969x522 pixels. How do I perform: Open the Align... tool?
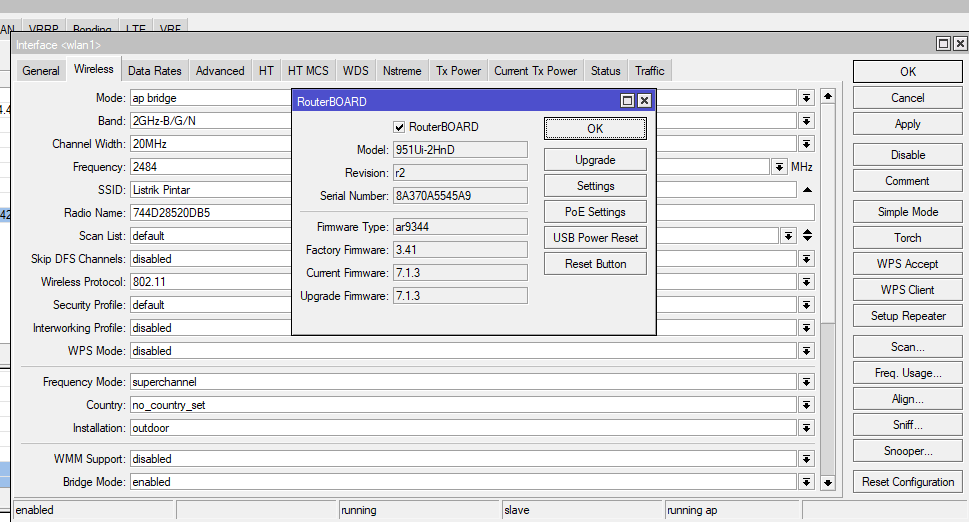(x=908, y=398)
